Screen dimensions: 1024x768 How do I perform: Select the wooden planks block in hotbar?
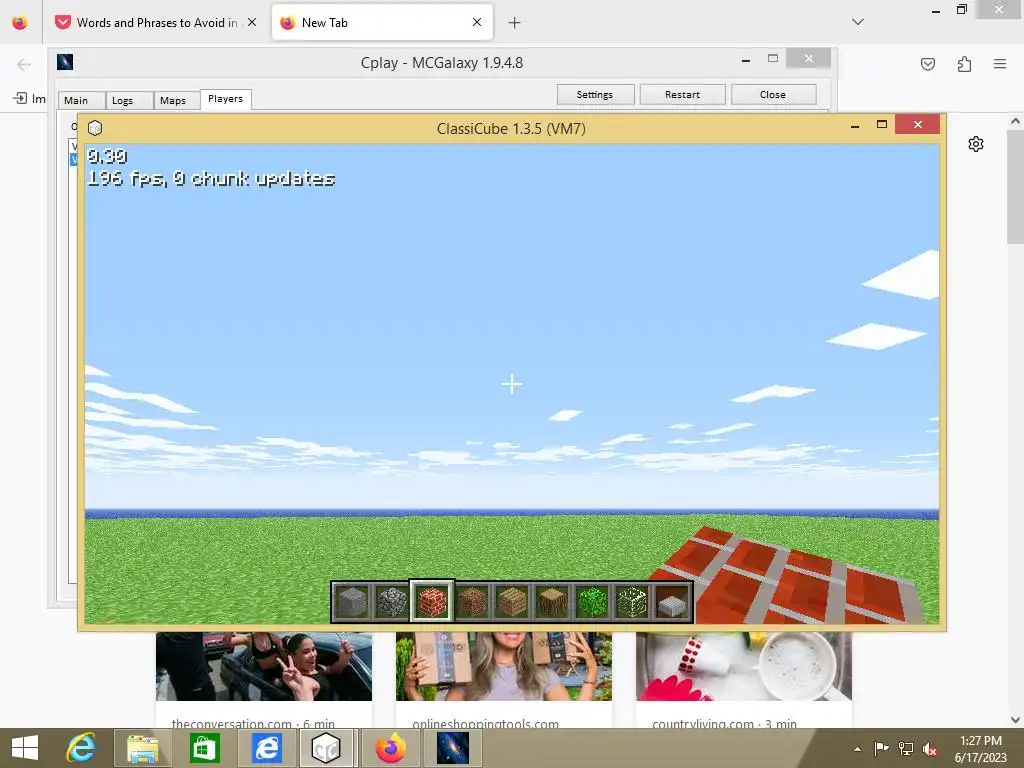click(x=512, y=601)
